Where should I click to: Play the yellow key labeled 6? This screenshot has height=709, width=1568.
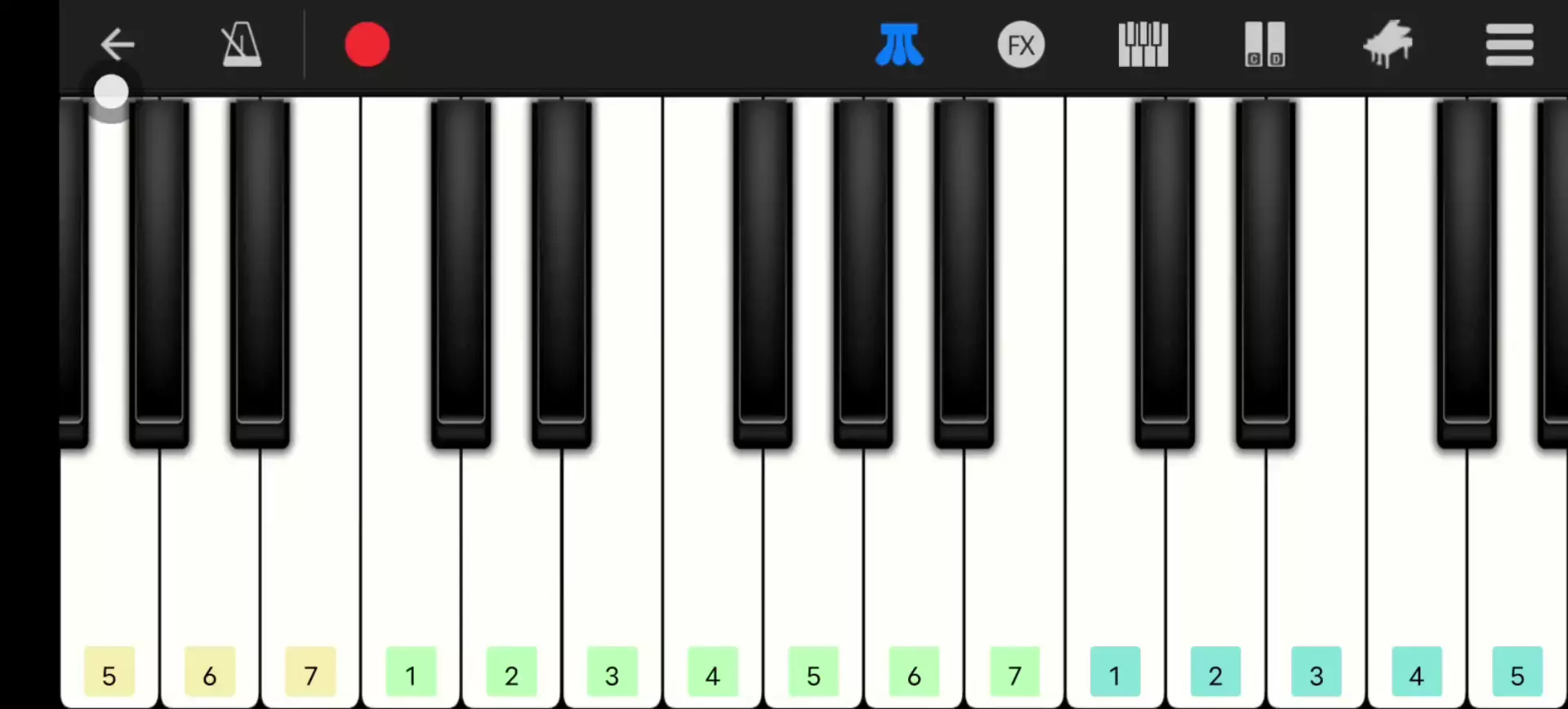click(x=209, y=572)
